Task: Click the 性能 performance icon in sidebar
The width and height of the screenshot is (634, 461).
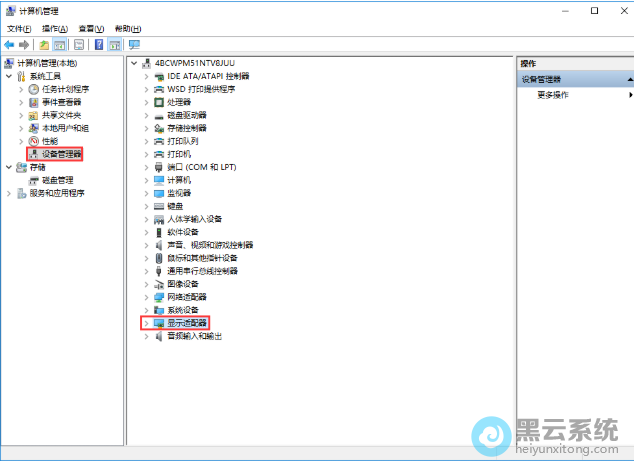Action: pos(34,141)
